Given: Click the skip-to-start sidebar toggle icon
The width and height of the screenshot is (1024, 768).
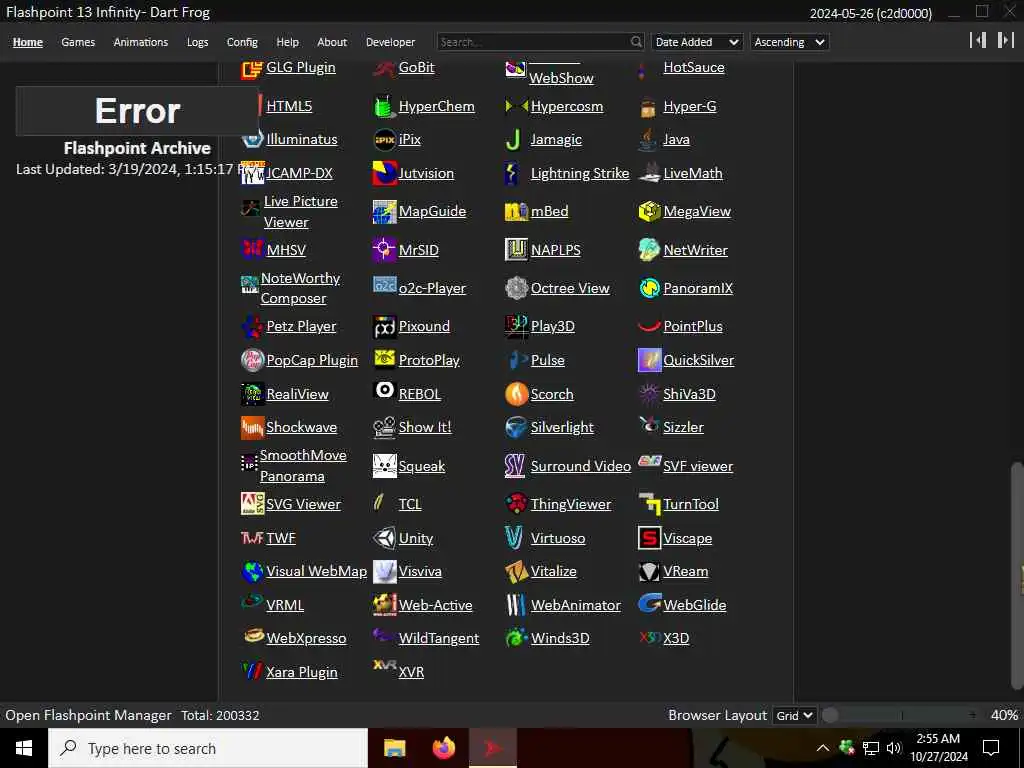Looking at the screenshot, I should pos(978,40).
